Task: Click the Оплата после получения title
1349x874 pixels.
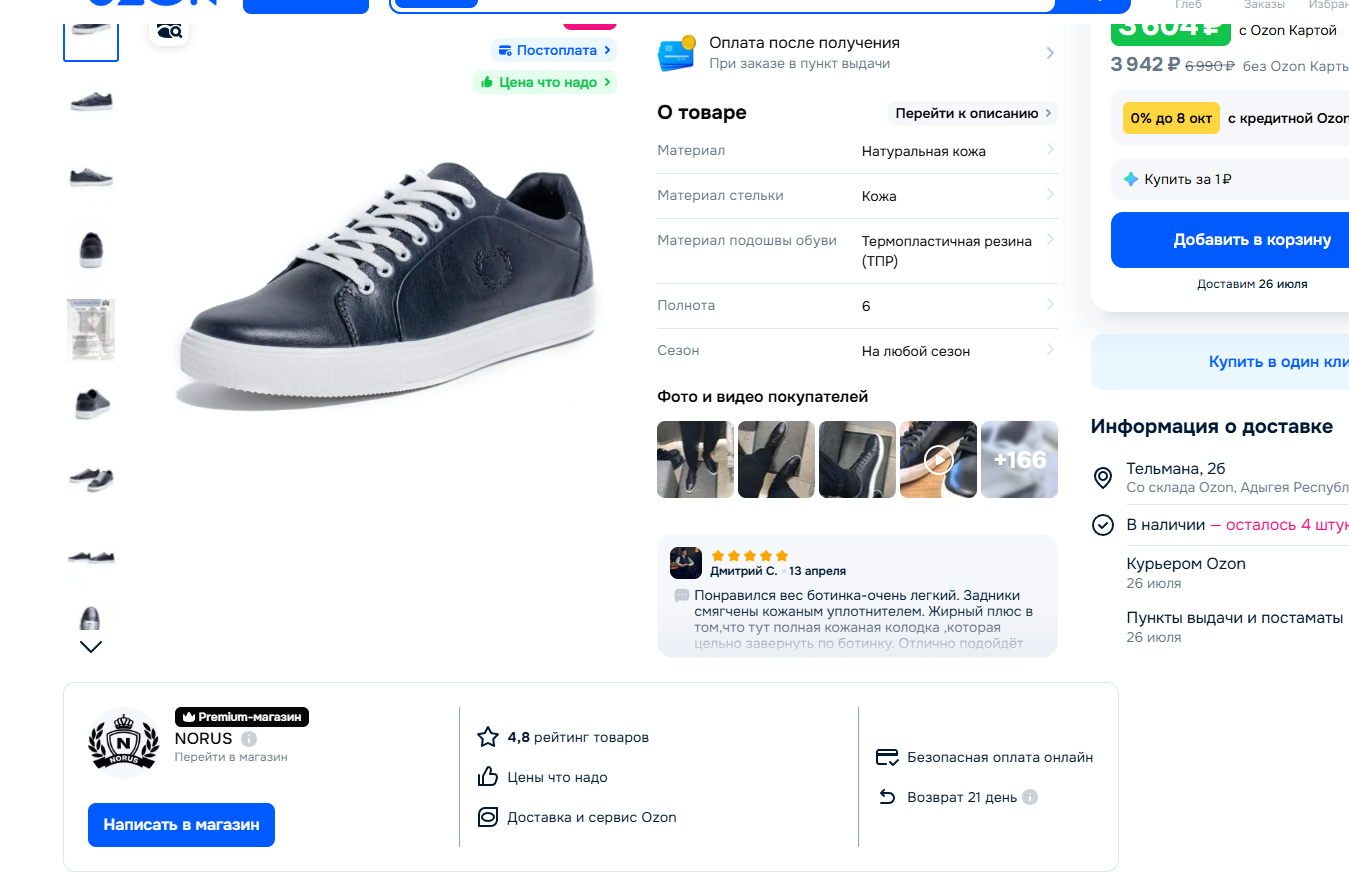Action: [x=804, y=43]
